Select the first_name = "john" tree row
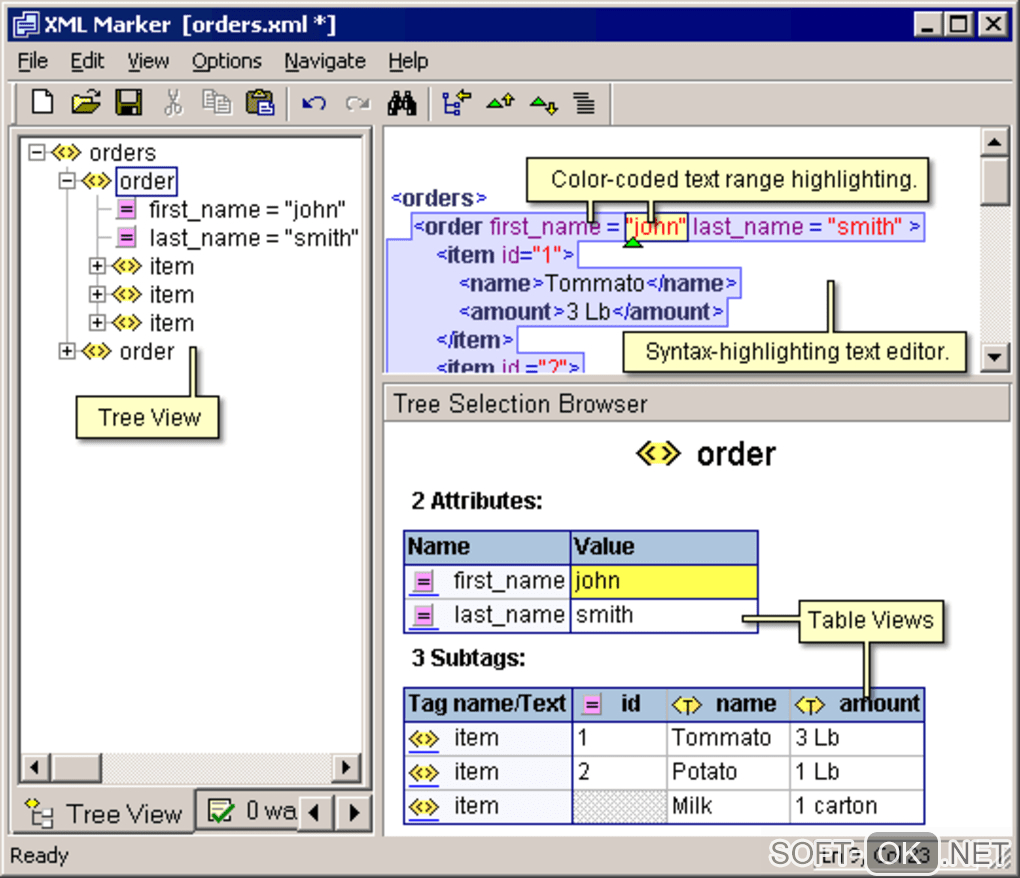The image size is (1020, 878). 247,209
